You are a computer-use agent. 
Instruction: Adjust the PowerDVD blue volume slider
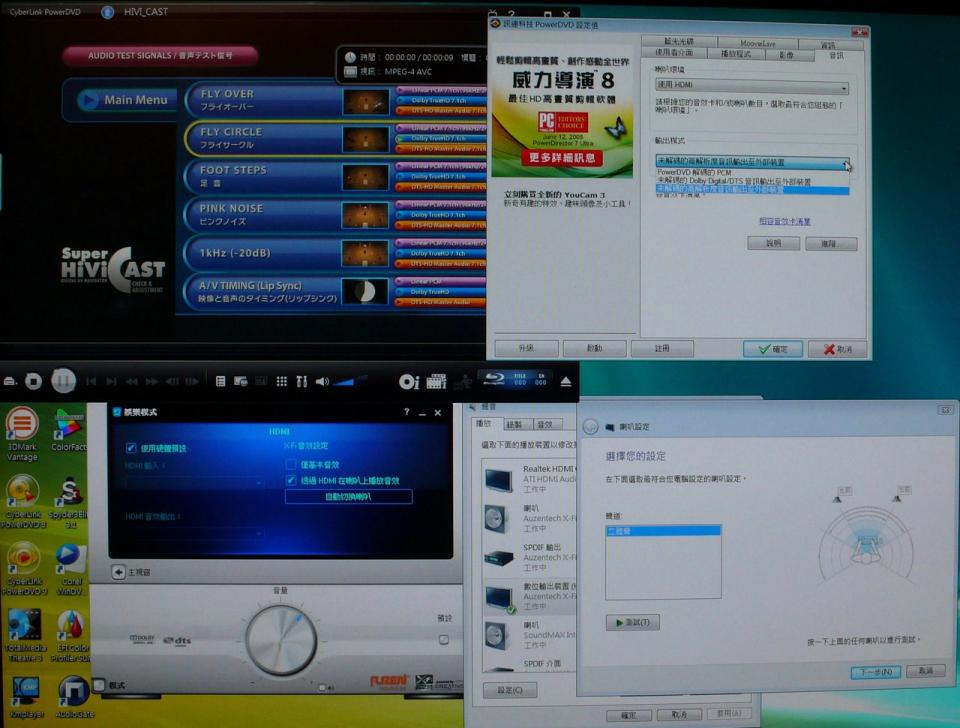click(350, 381)
